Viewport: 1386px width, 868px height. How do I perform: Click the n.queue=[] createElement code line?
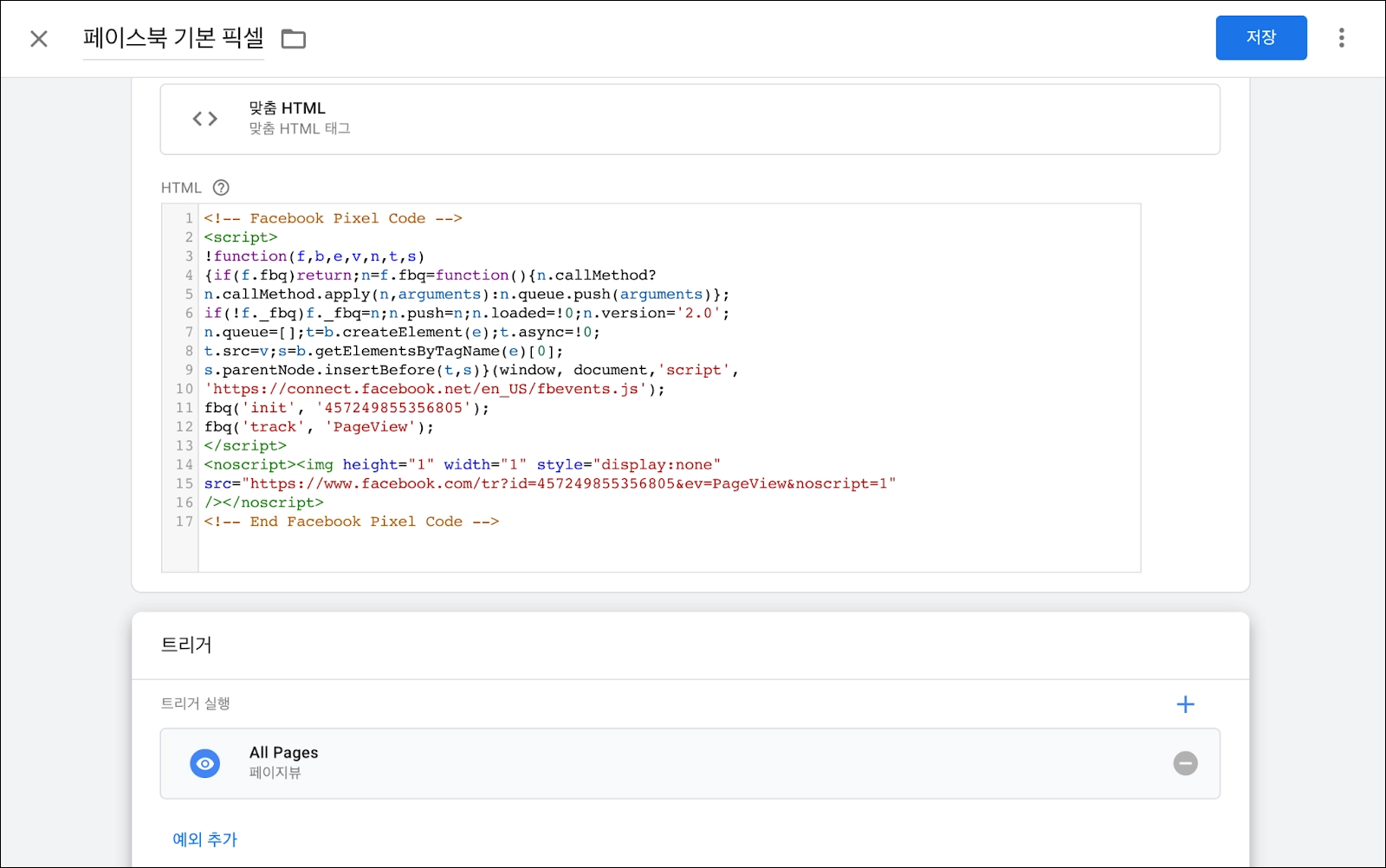pos(402,333)
